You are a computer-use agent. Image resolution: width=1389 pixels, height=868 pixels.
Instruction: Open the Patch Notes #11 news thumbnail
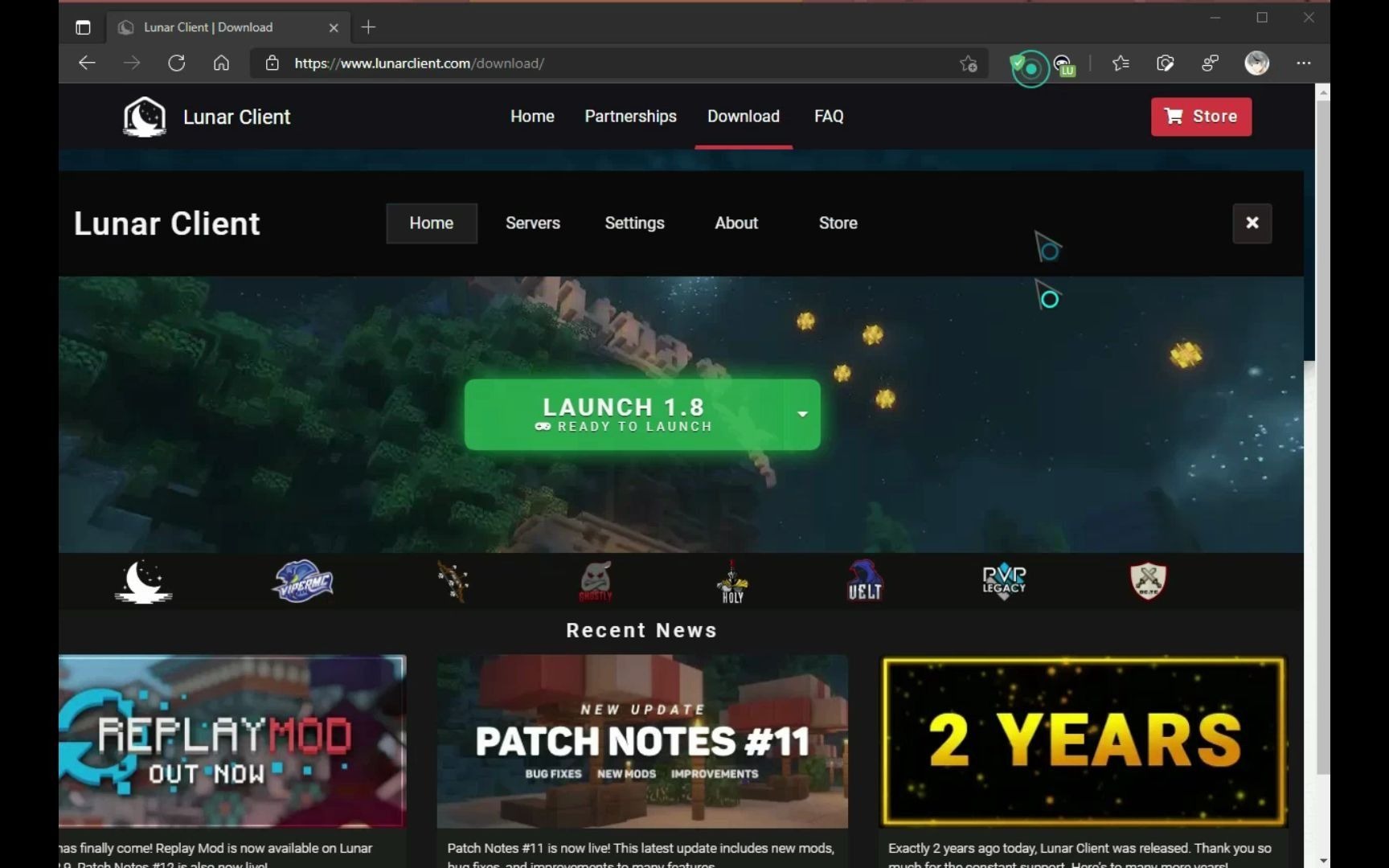(x=642, y=741)
